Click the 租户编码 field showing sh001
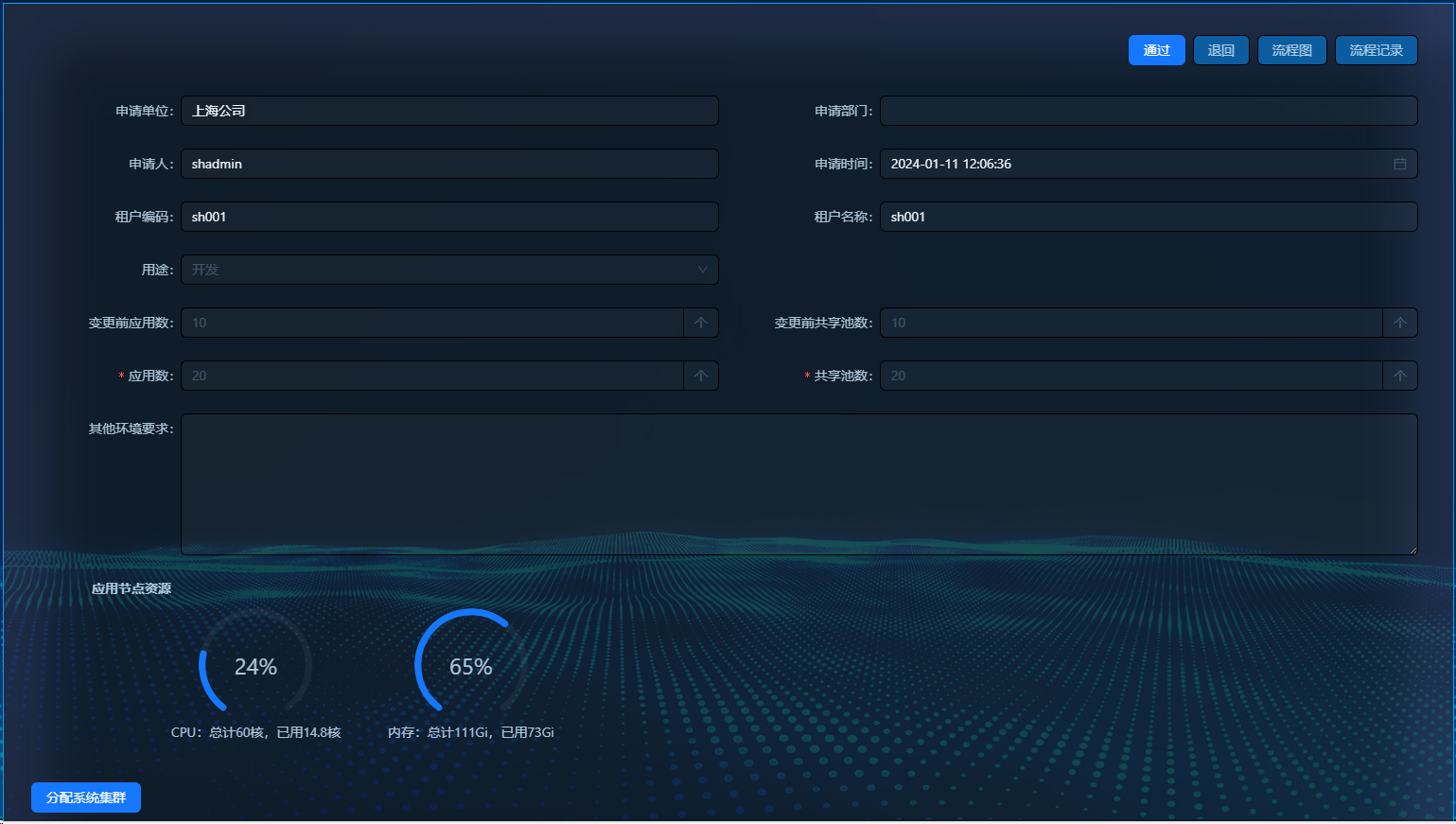The width and height of the screenshot is (1456, 824). tap(449, 217)
